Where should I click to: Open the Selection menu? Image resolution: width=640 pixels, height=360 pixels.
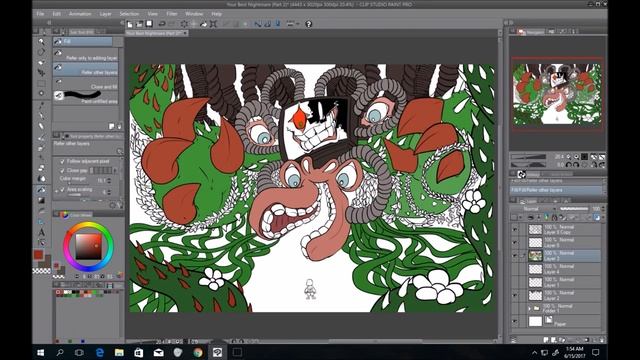point(129,14)
